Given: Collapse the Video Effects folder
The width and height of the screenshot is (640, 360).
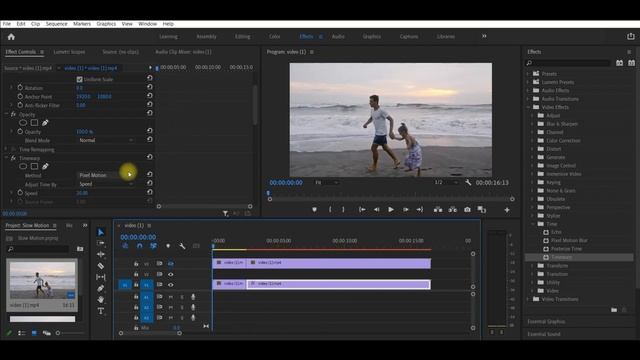Looking at the screenshot, I should 528,107.
